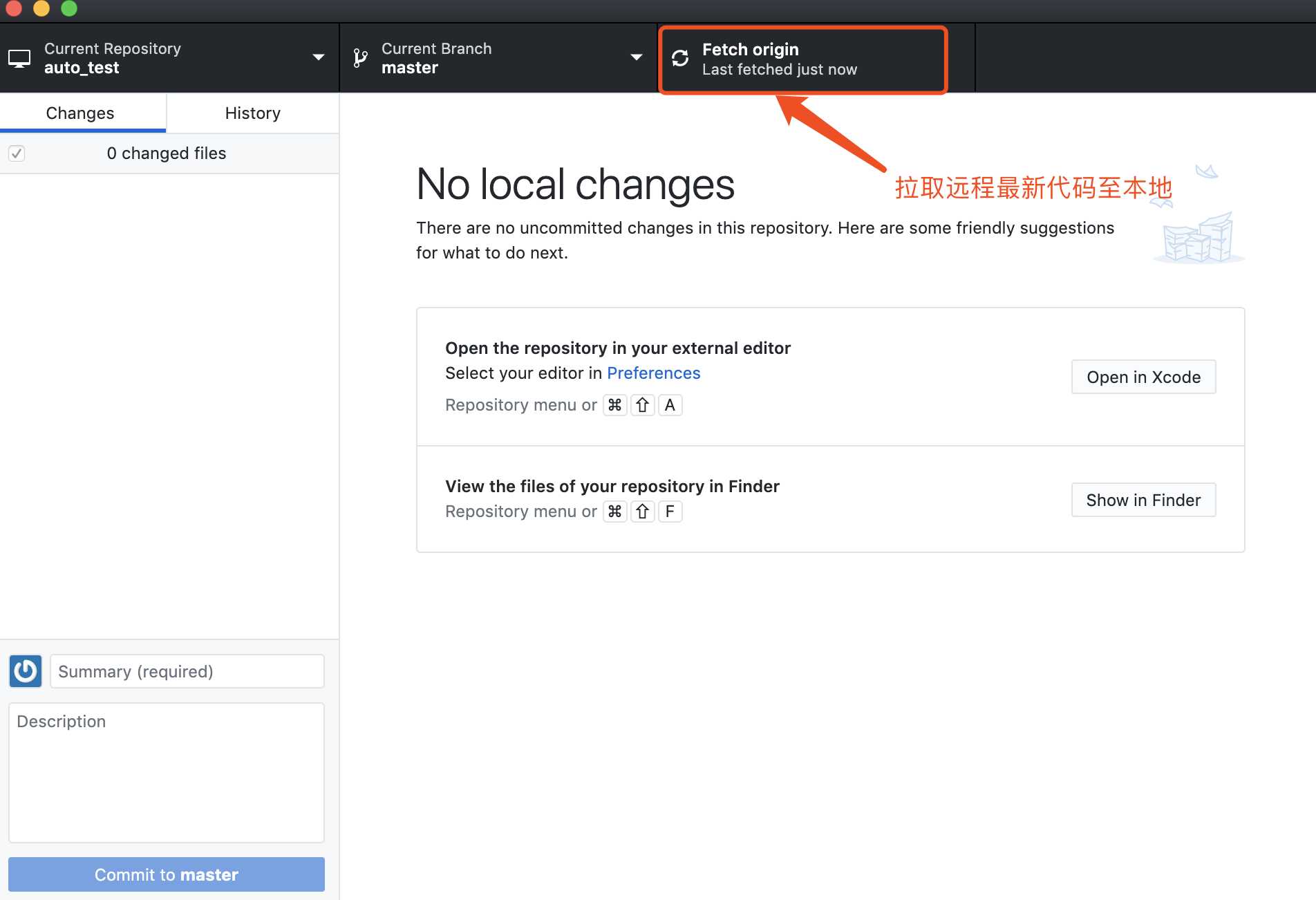Viewport: 1316px width, 900px height.
Task: Click 'View the files of your repository in Finder'
Action: coord(612,486)
